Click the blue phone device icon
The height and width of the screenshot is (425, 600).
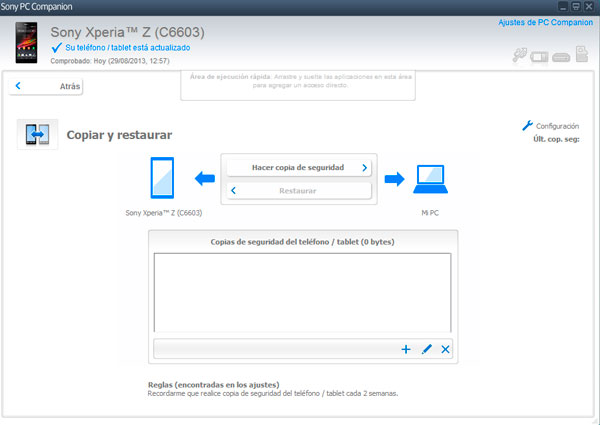[x=162, y=178]
